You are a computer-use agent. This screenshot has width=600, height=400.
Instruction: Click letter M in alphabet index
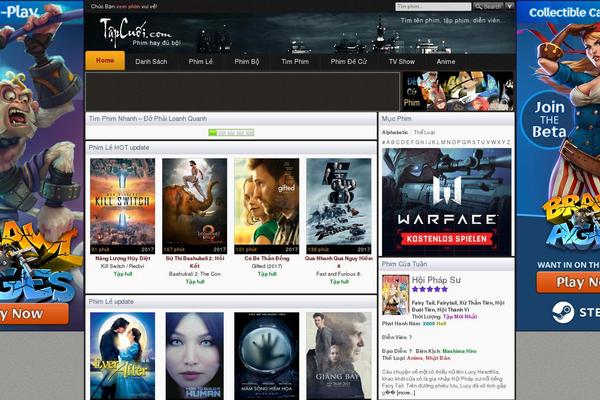tap(443, 142)
